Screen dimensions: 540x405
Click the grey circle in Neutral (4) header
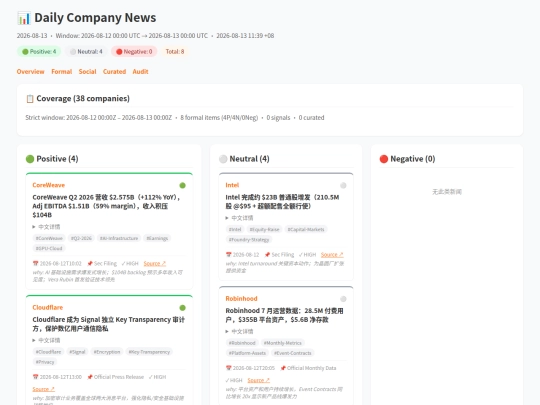pos(223,159)
